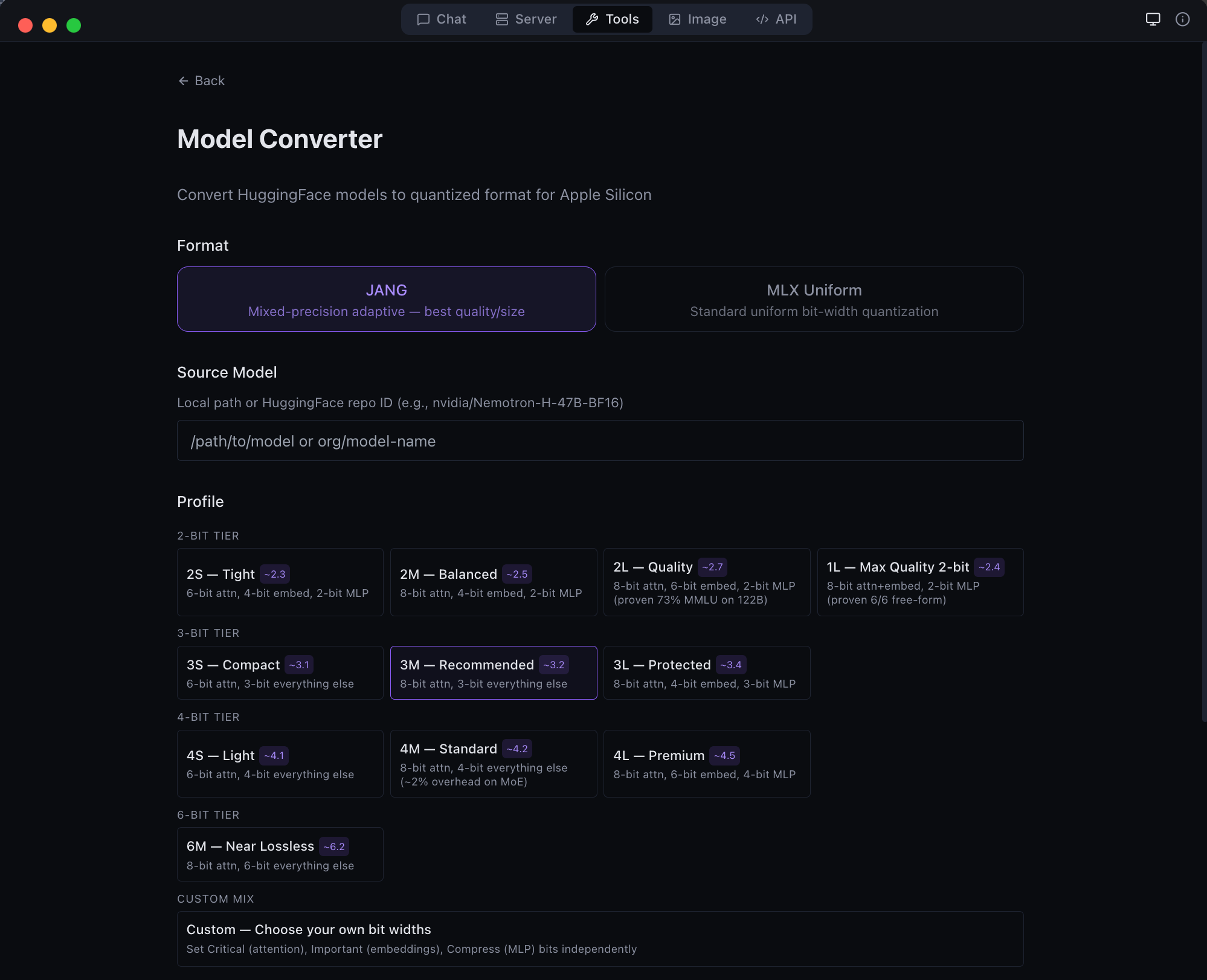Choose the 3M Recommended profile

pyautogui.click(x=494, y=672)
